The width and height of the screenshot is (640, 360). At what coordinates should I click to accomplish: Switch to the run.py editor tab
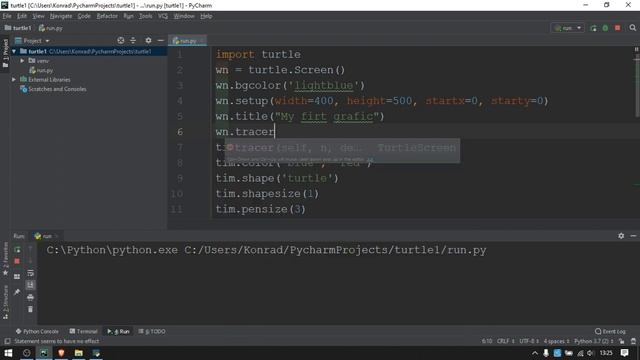[187, 41]
